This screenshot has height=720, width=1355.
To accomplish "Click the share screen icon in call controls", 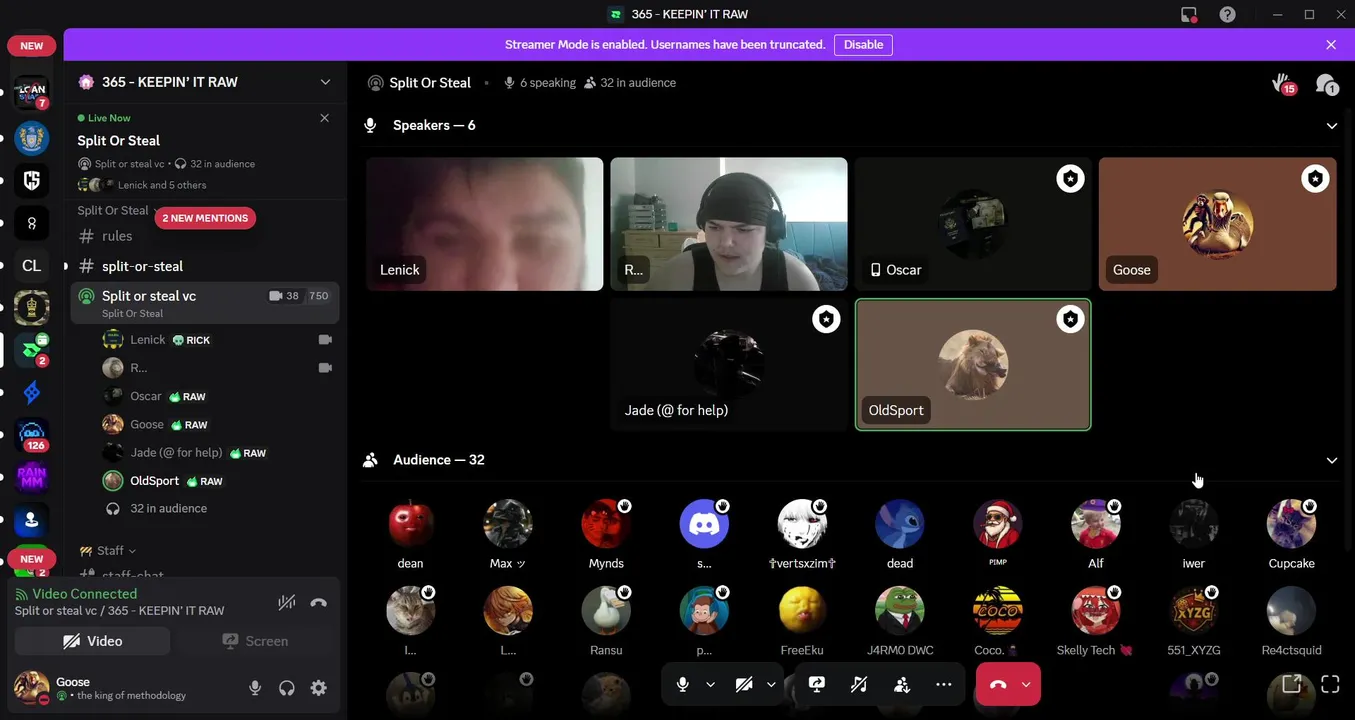I will (x=817, y=684).
